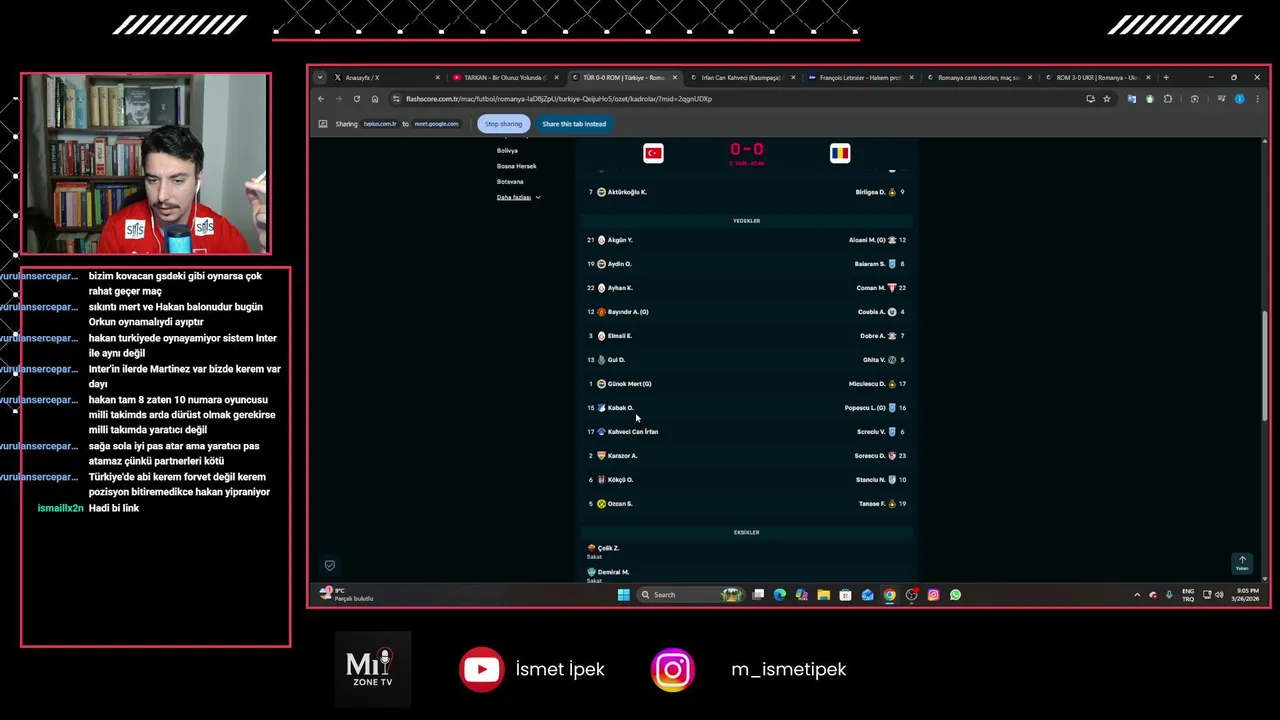
Task: Click the browser back arrow
Action: point(321,99)
